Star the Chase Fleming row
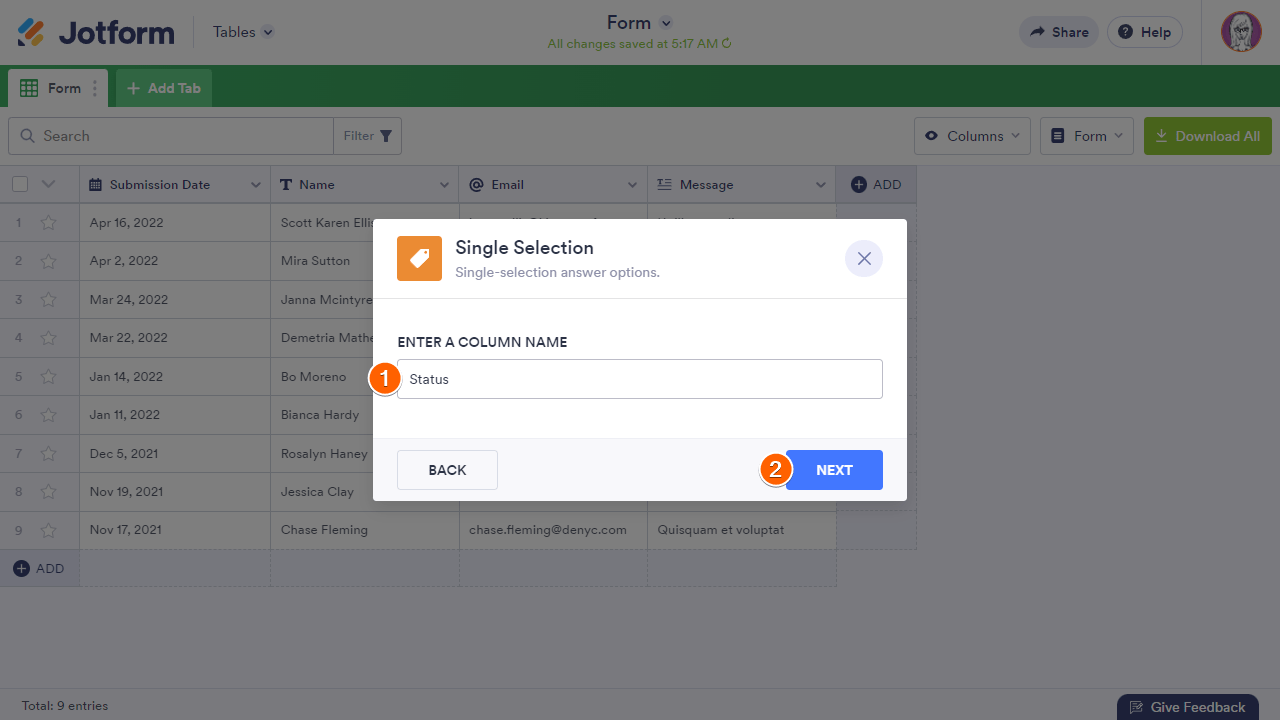Image resolution: width=1280 pixels, height=720 pixels. coord(48,530)
